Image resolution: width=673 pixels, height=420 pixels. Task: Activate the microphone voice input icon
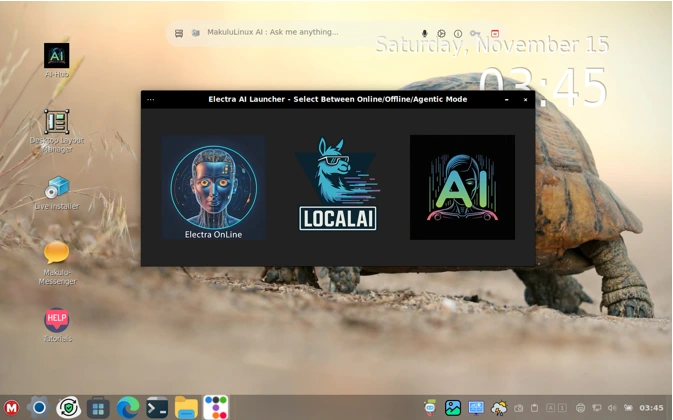(424, 33)
